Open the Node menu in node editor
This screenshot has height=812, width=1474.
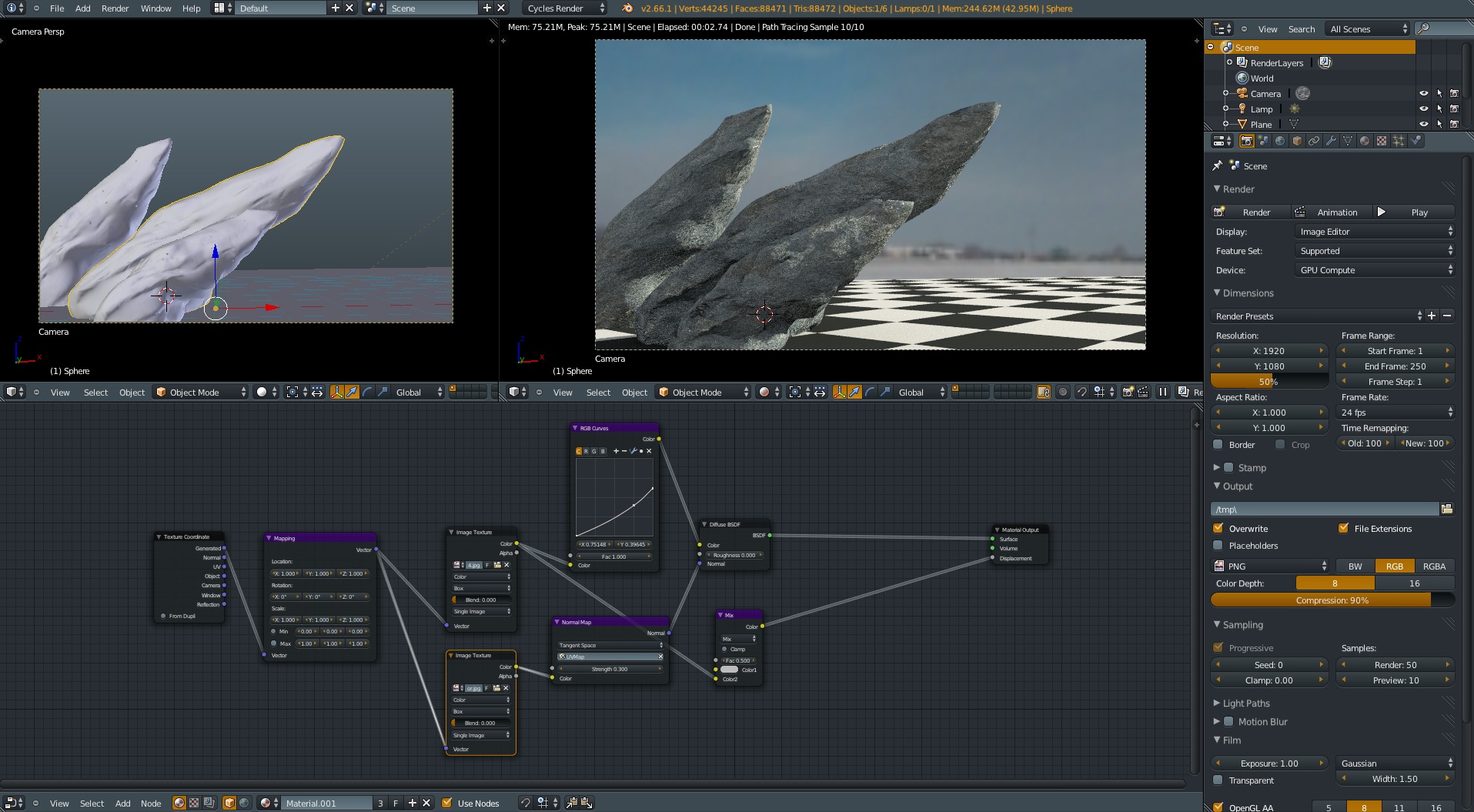[x=151, y=803]
